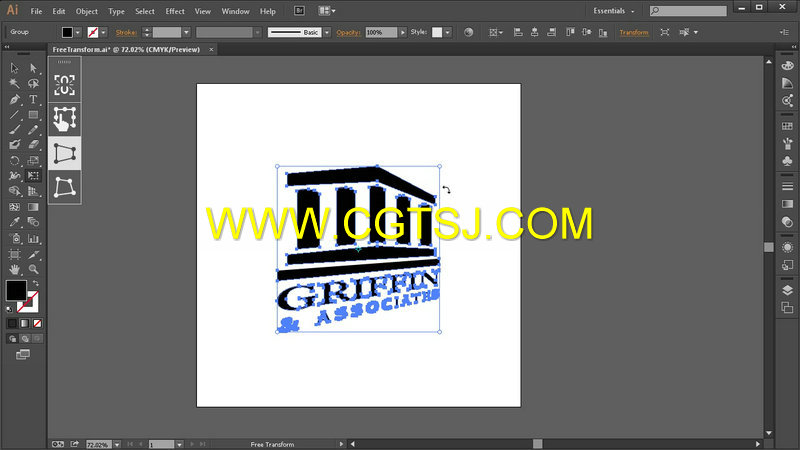Screen dimensions: 800x450
Task: Open the Arrange Documents button
Action: click(327, 11)
